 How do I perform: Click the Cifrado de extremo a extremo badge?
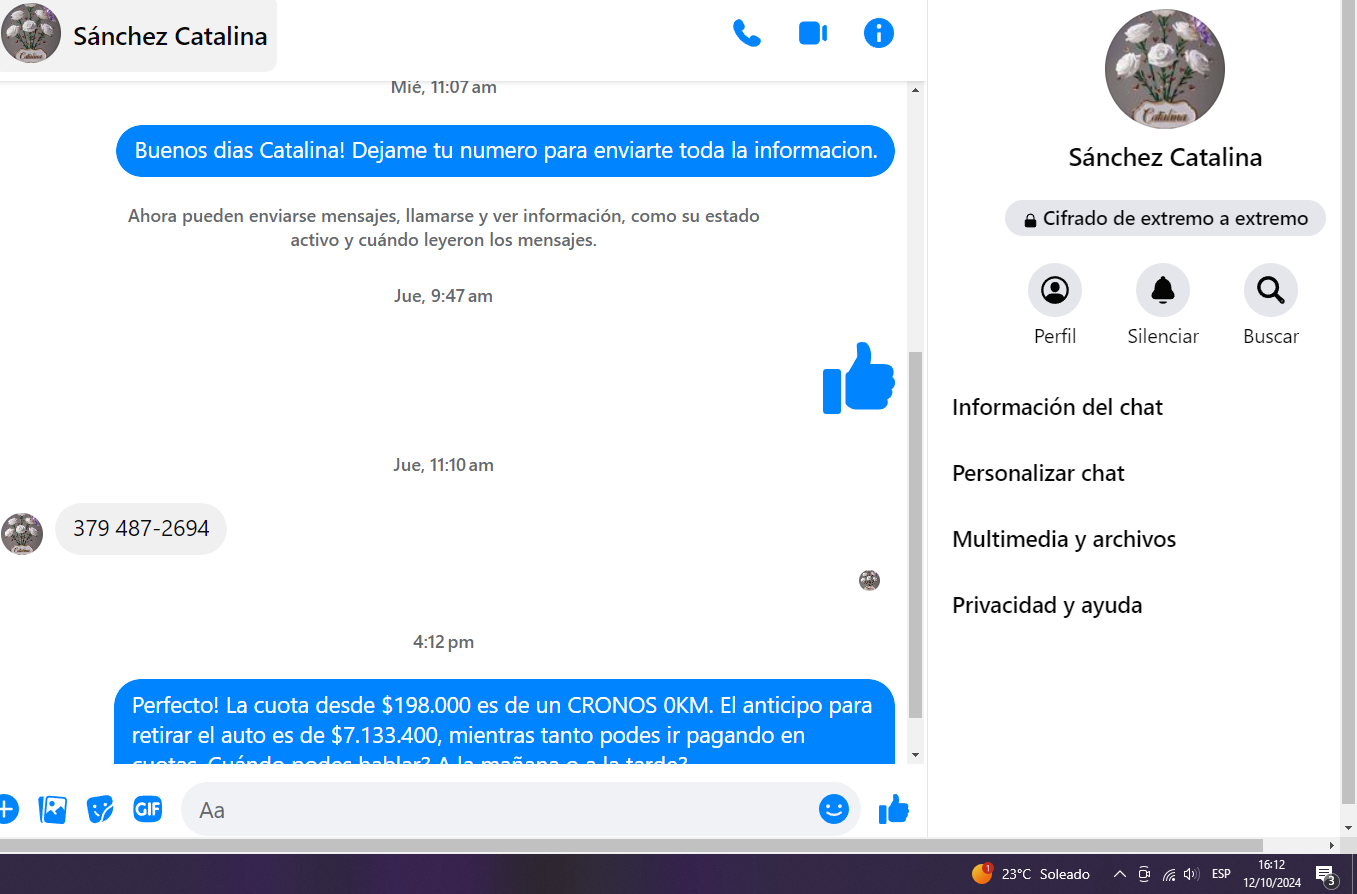(x=1164, y=219)
